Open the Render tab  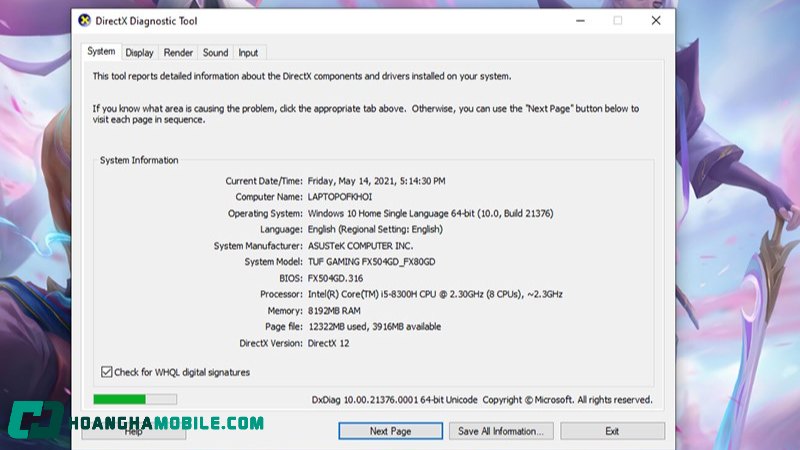click(178, 53)
